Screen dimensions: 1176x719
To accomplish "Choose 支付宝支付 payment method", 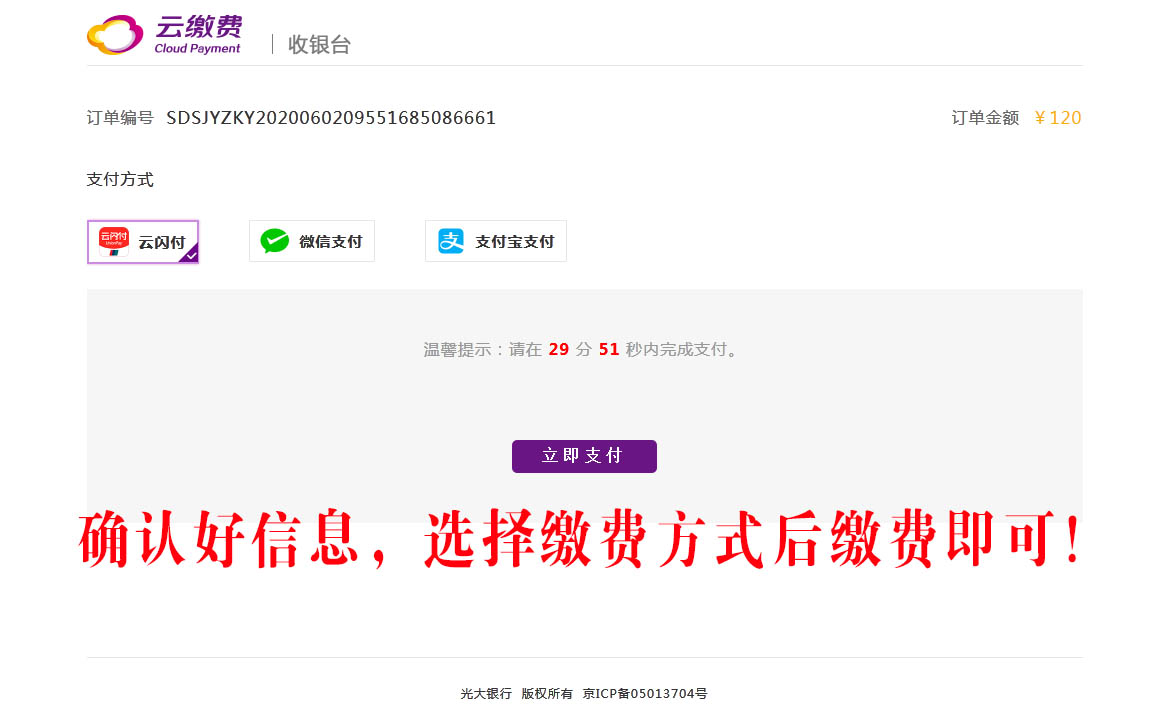I will 496,241.
